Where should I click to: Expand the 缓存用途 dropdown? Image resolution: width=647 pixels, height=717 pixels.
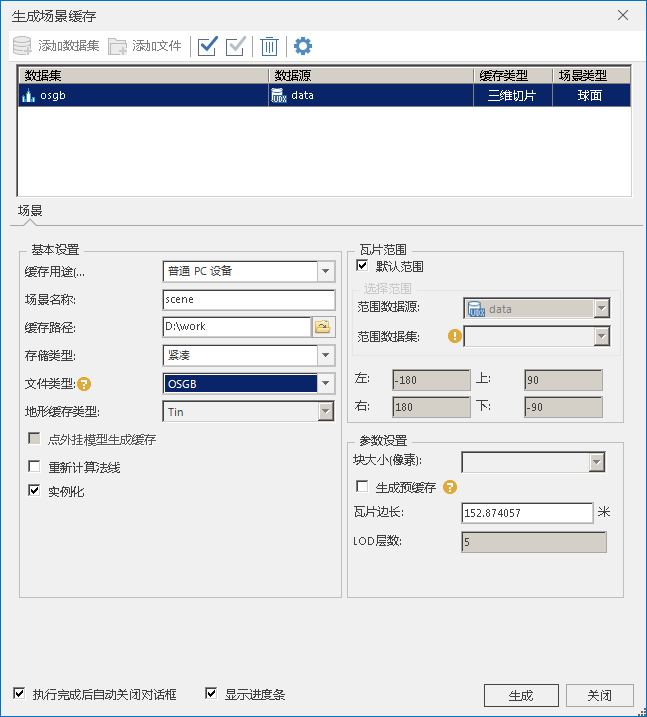coord(325,271)
